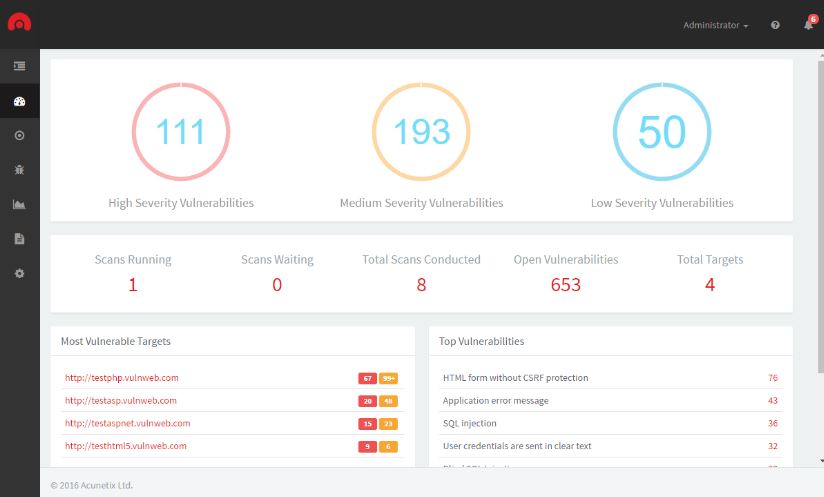Click the orange 23 badge for testaspnet

pyautogui.click(x=388, y=423)
